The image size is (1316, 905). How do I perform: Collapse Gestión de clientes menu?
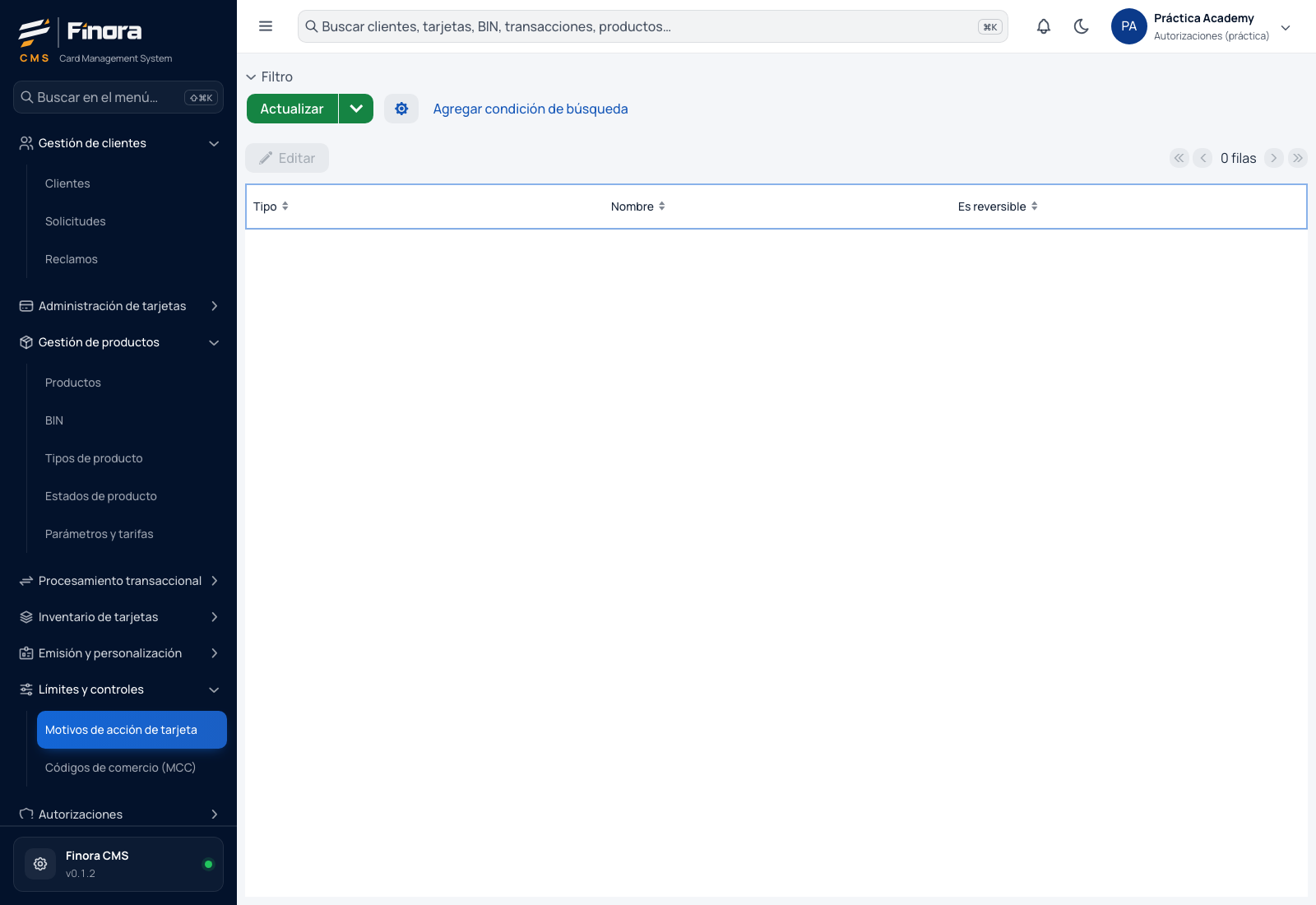(x=214, y=143)
